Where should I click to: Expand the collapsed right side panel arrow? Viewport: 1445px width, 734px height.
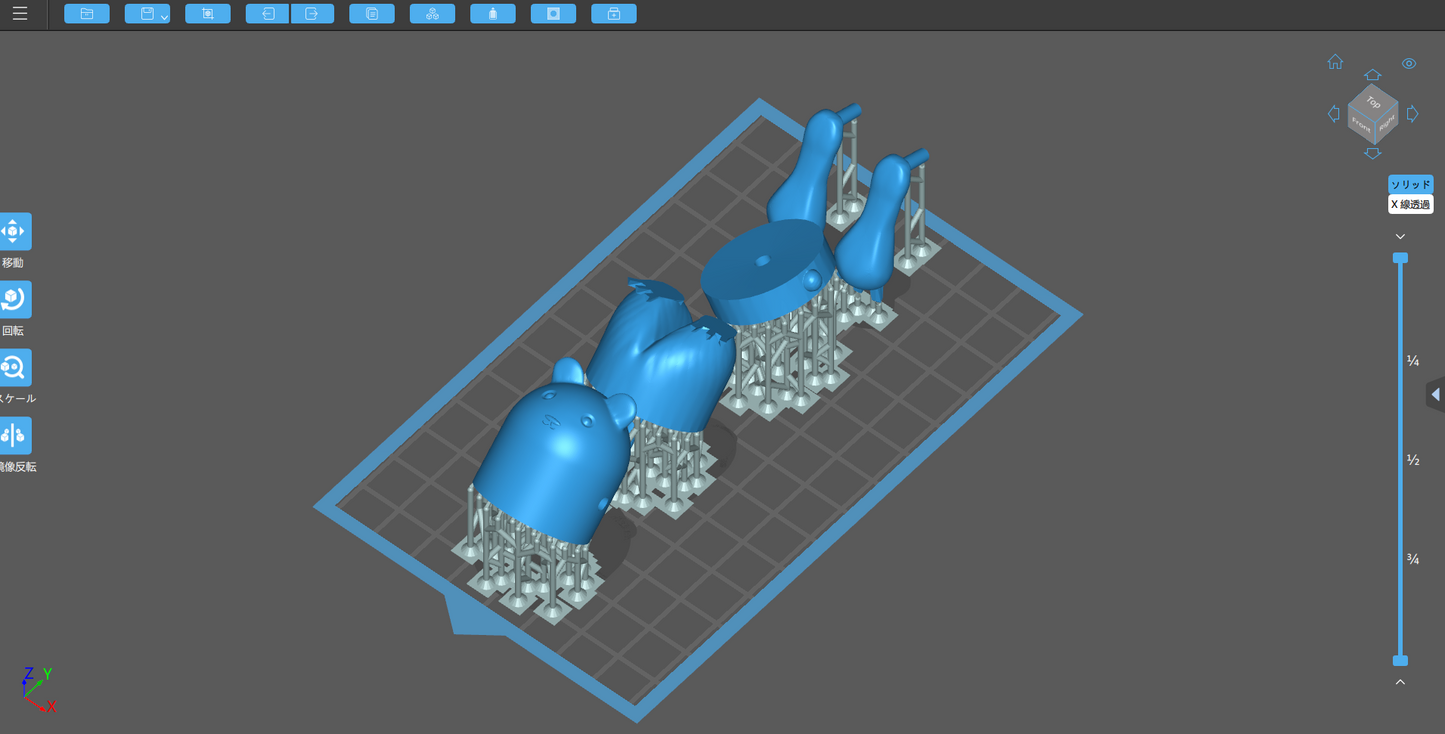point(1436,395)
